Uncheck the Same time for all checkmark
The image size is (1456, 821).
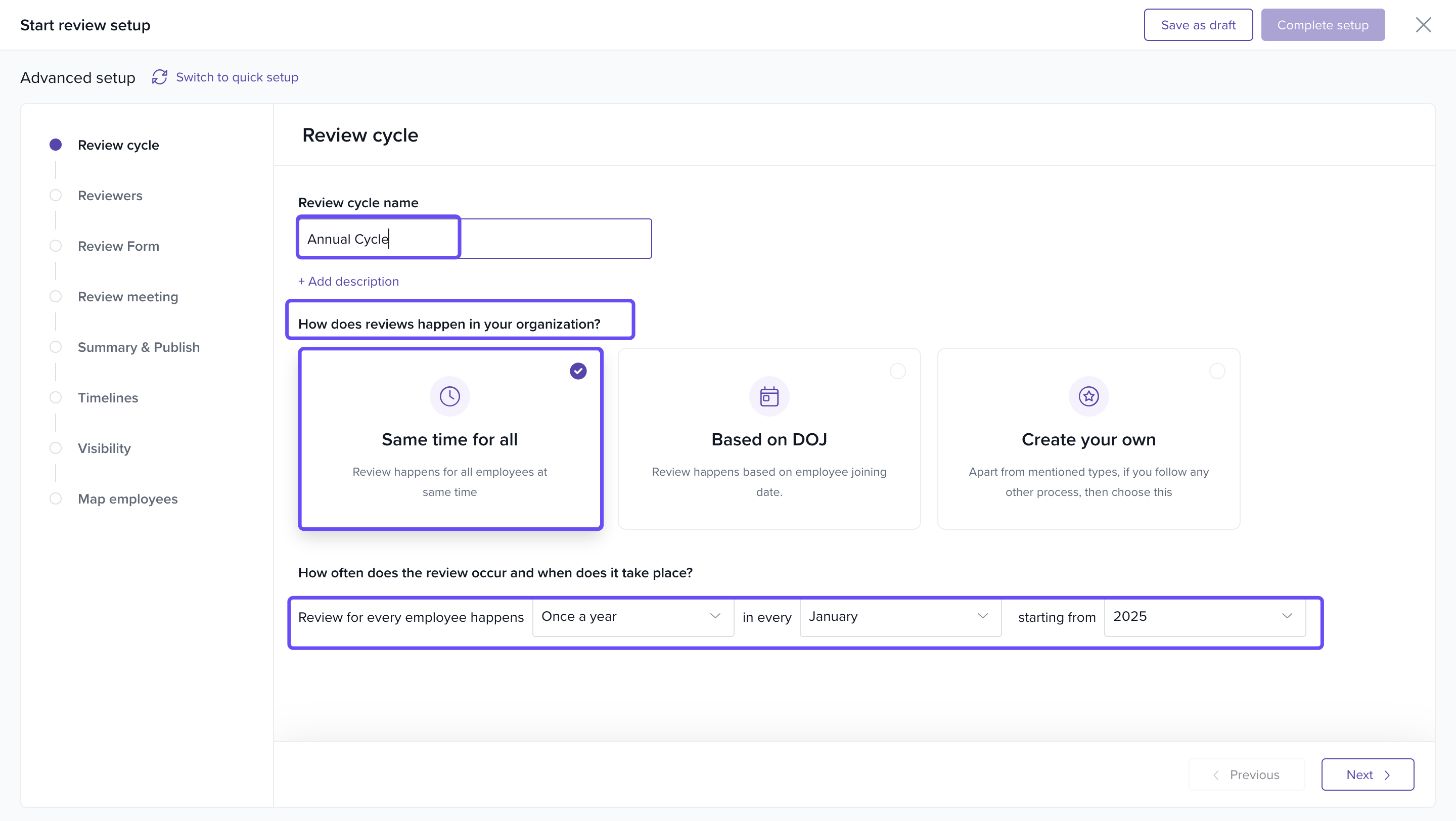tap(578, 371)
